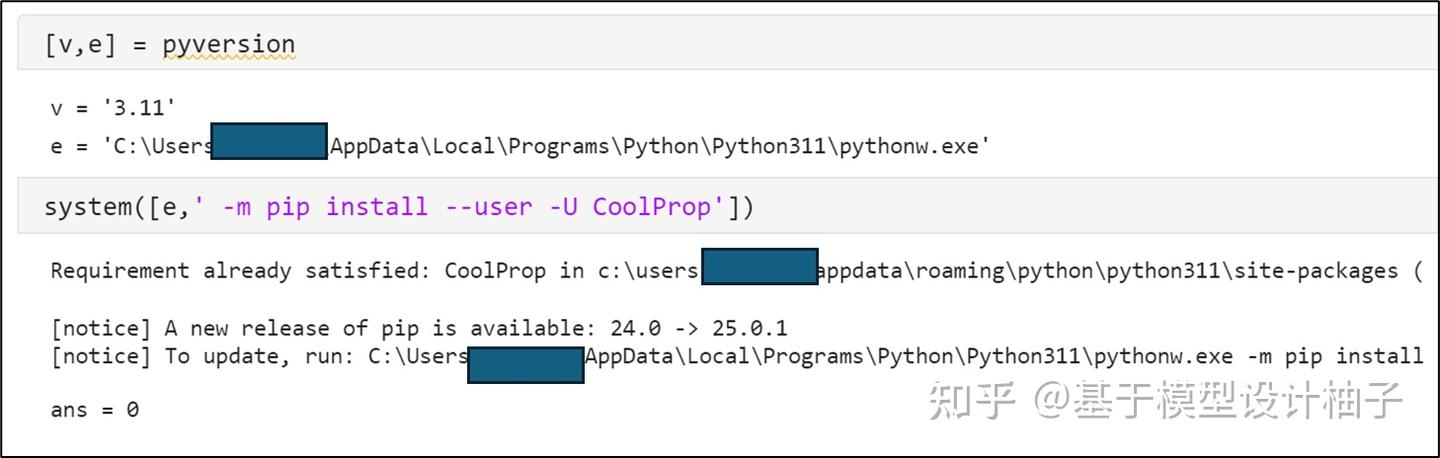The width and height of the screenshot is (1440, 458).
Task: Click the system command code line
Action: pos(398,207)
